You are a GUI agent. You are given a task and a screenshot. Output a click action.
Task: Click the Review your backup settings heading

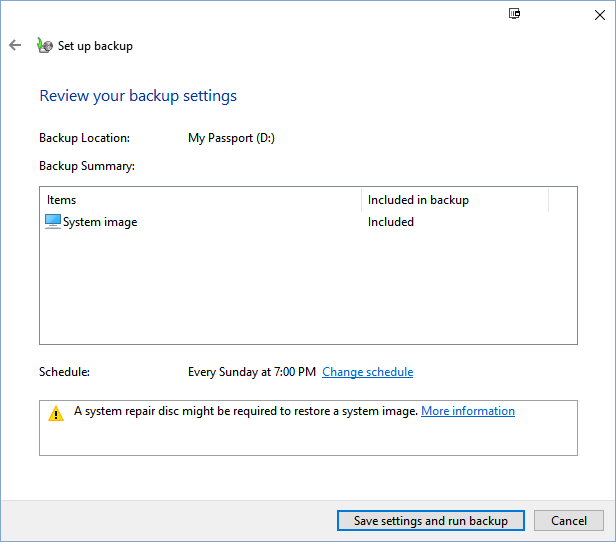[x=138, y=97]
